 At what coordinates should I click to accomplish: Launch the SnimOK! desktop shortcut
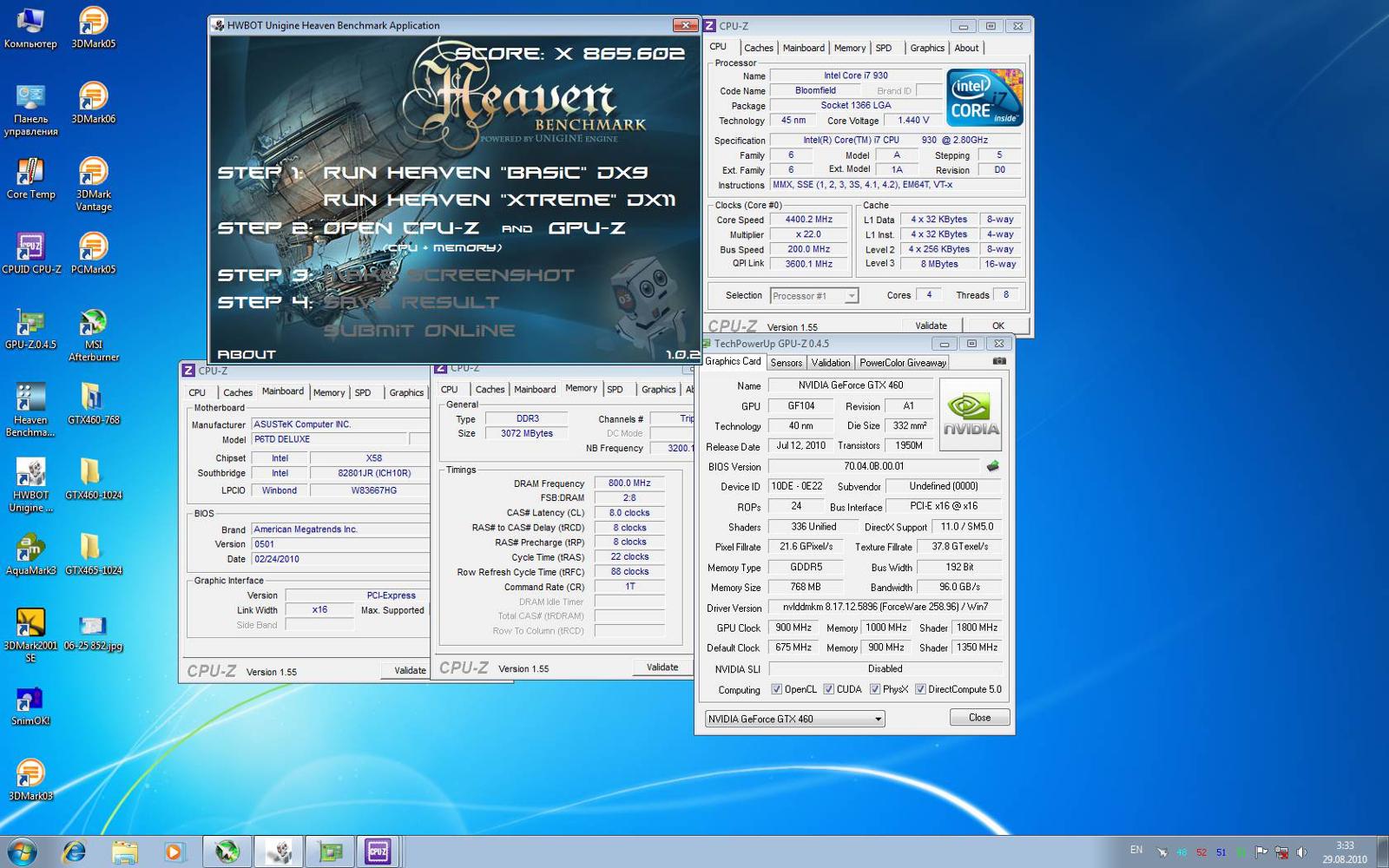pos(30,706)
